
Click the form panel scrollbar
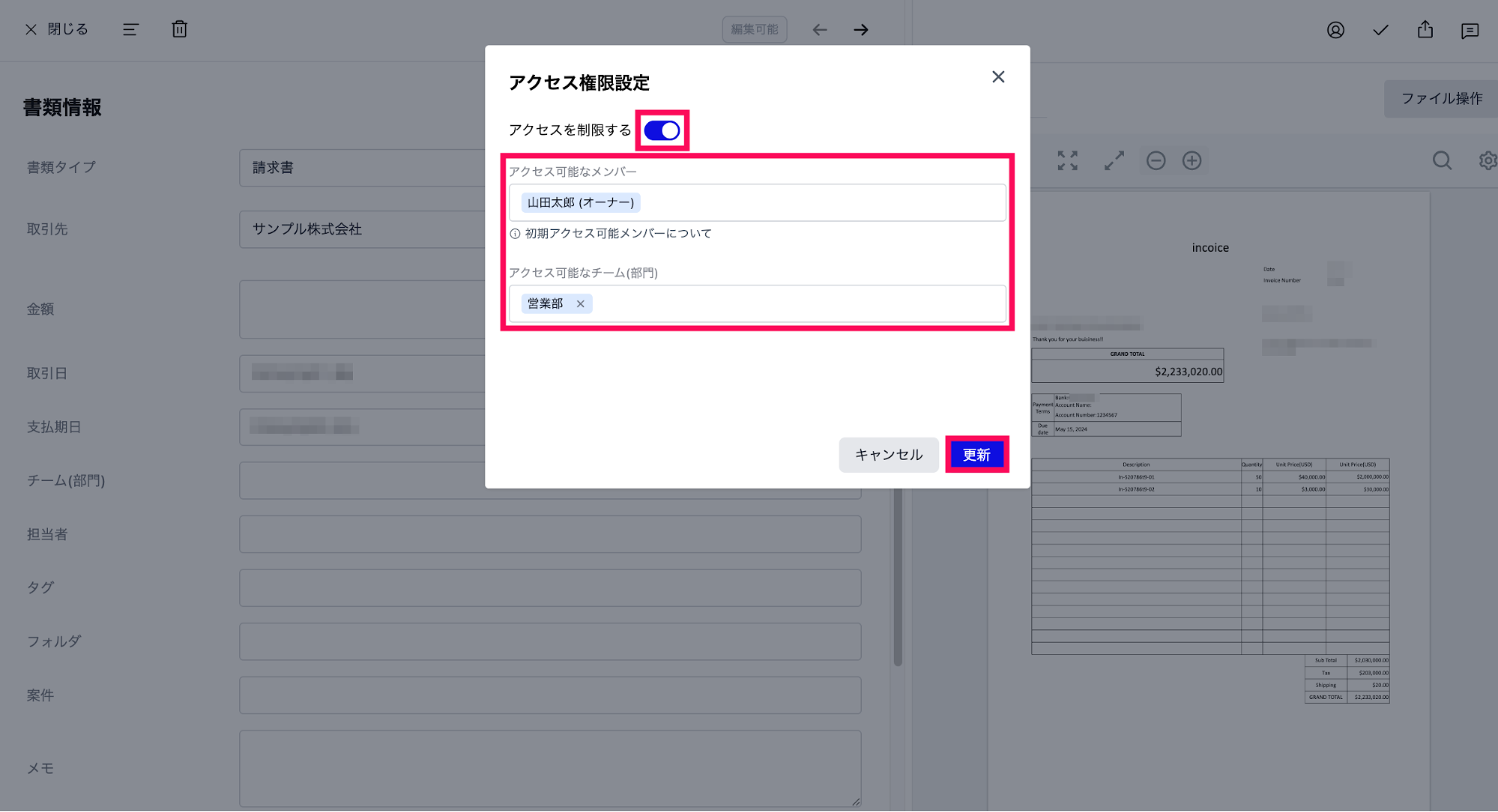tap(898, 577)
